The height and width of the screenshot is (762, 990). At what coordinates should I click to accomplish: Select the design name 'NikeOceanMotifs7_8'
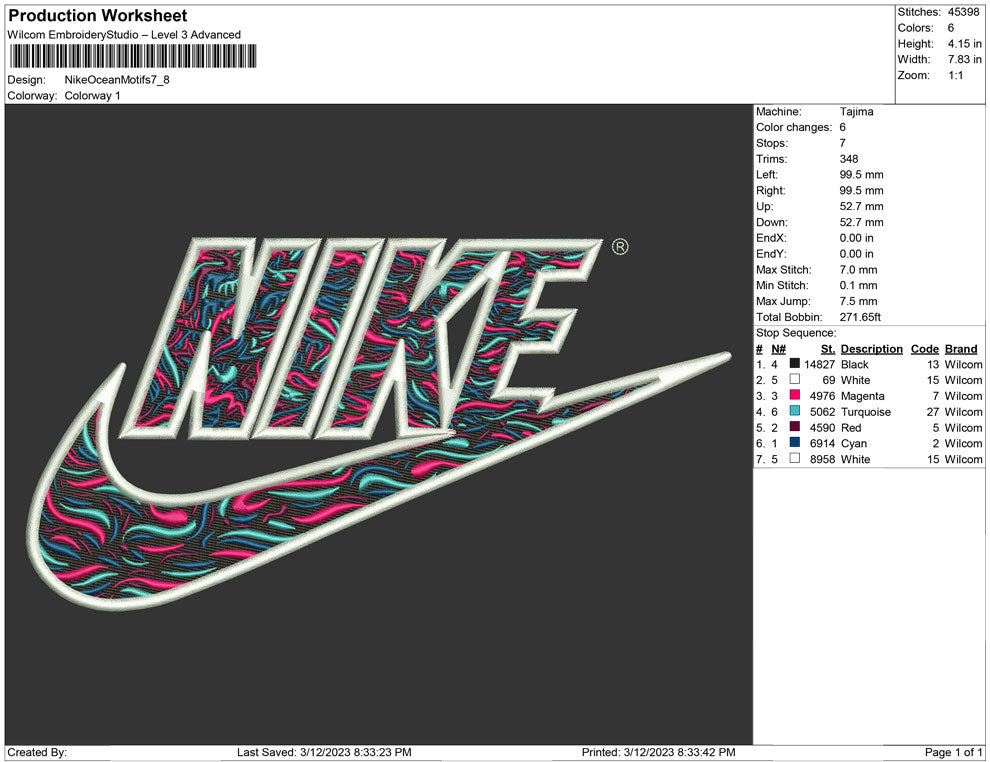117,80
